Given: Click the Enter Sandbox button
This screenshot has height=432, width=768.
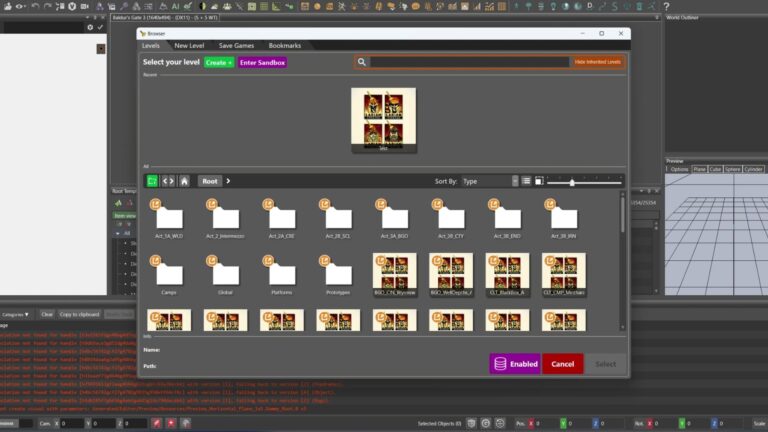Looking at the screenshot, I should pyautogui.click(x=263, y=63).
